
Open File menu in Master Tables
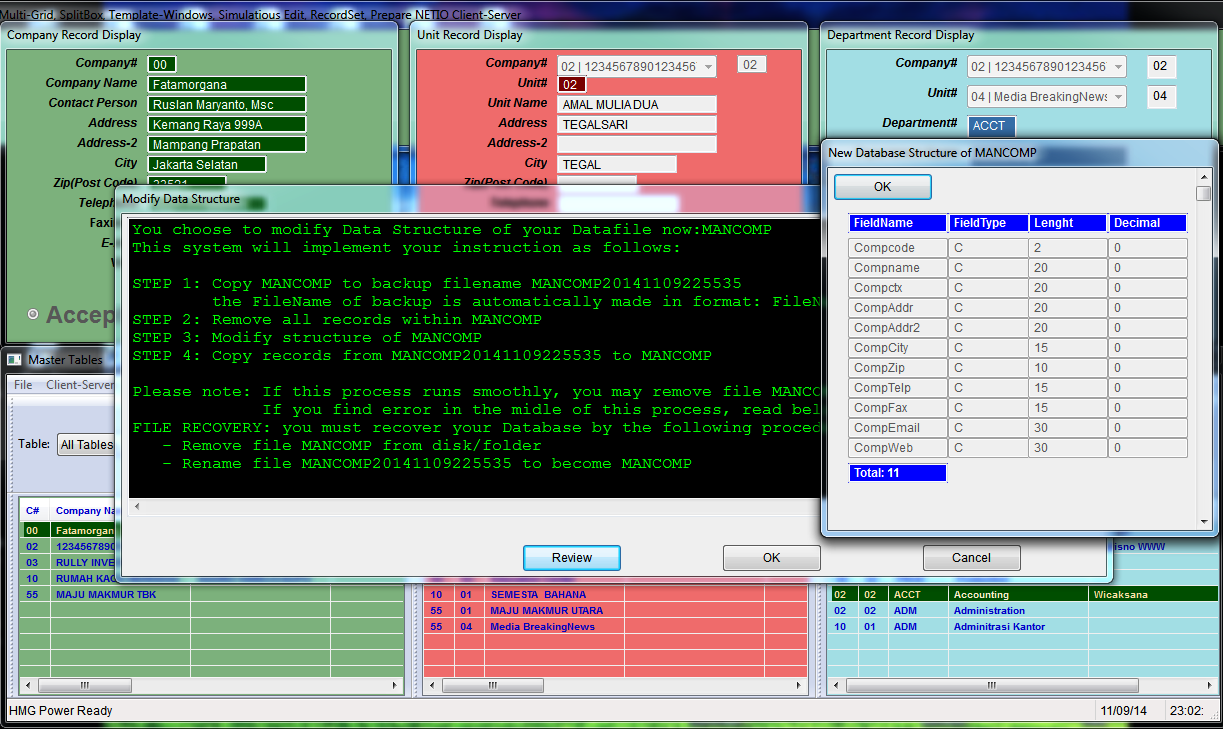point(23,385)
